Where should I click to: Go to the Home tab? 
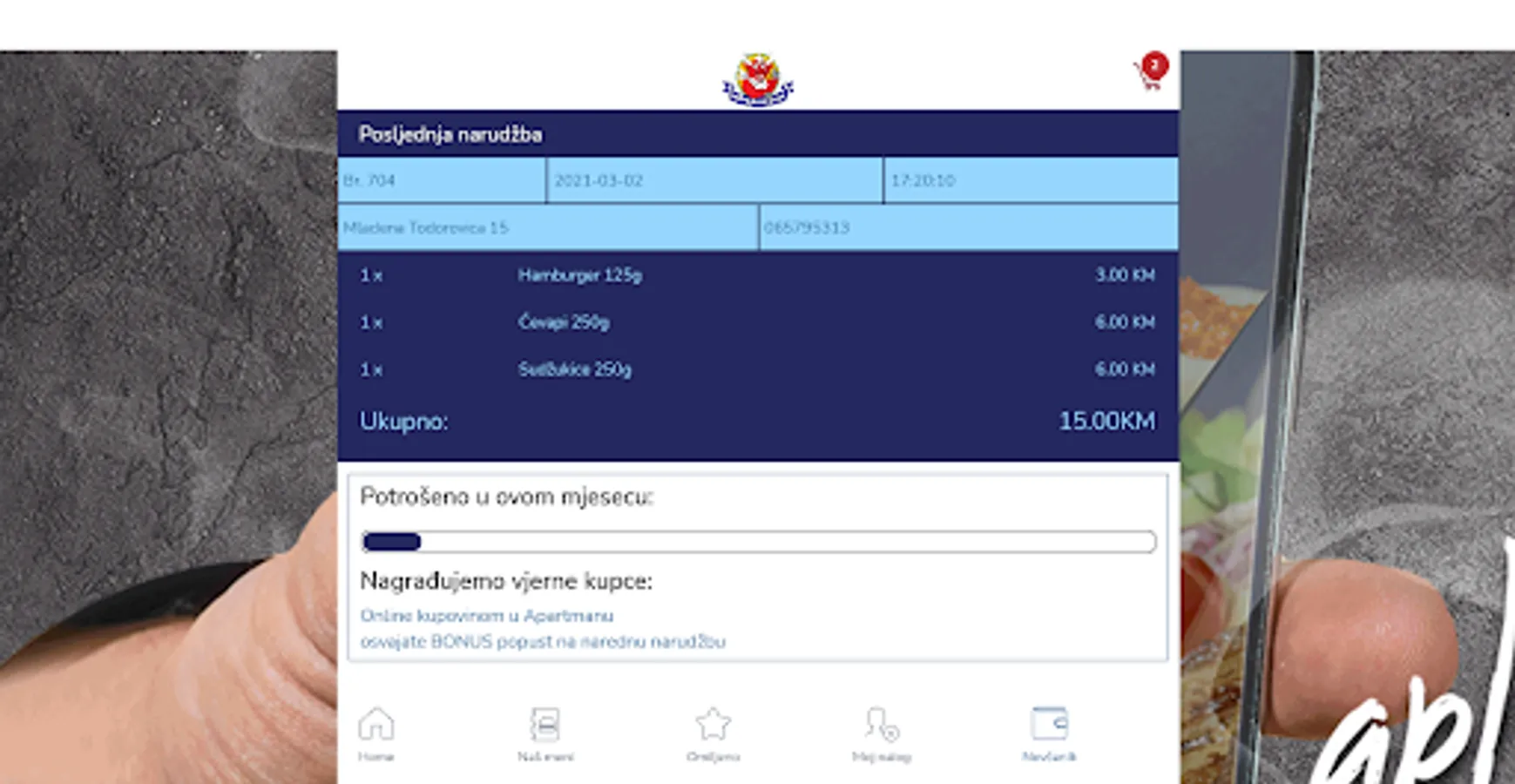376,734
